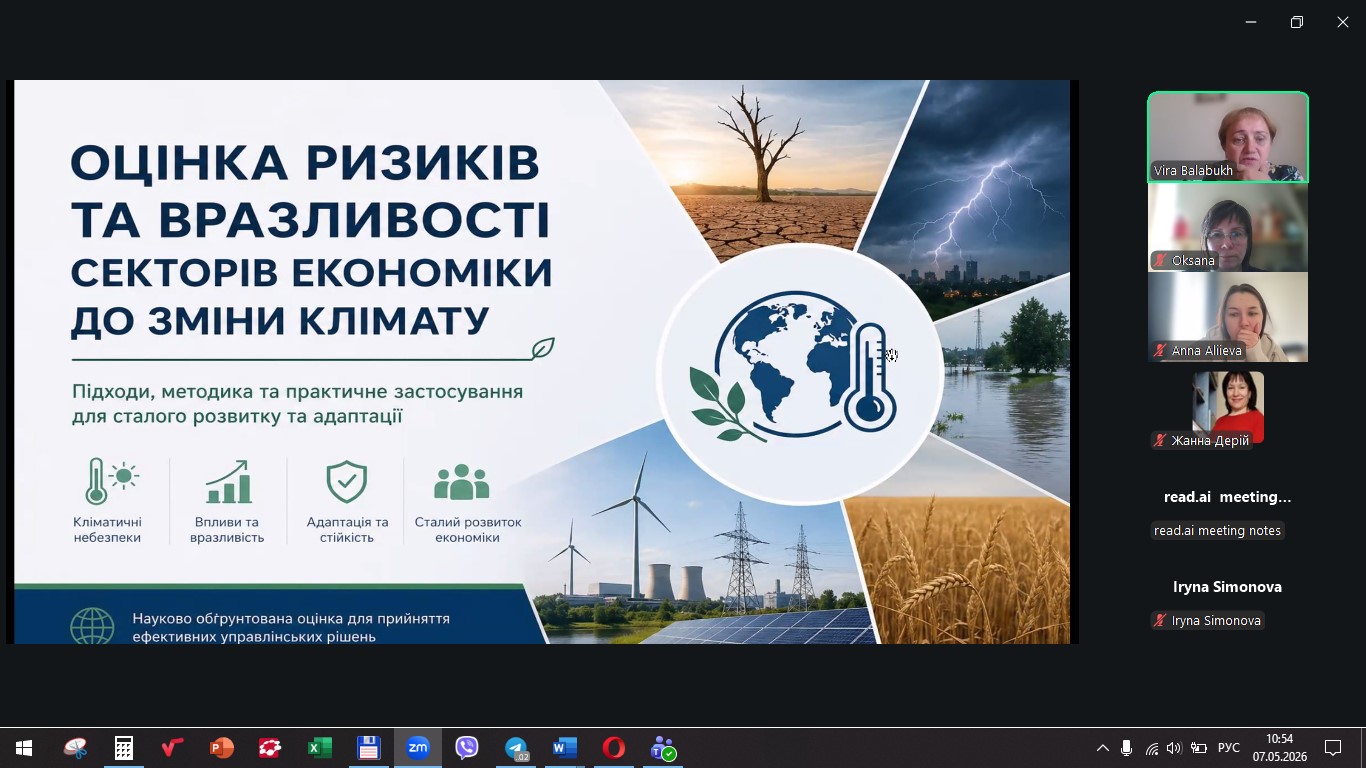
Task: Launch Snipping Tool from the taskbar
Action: [x=75, y=748]
